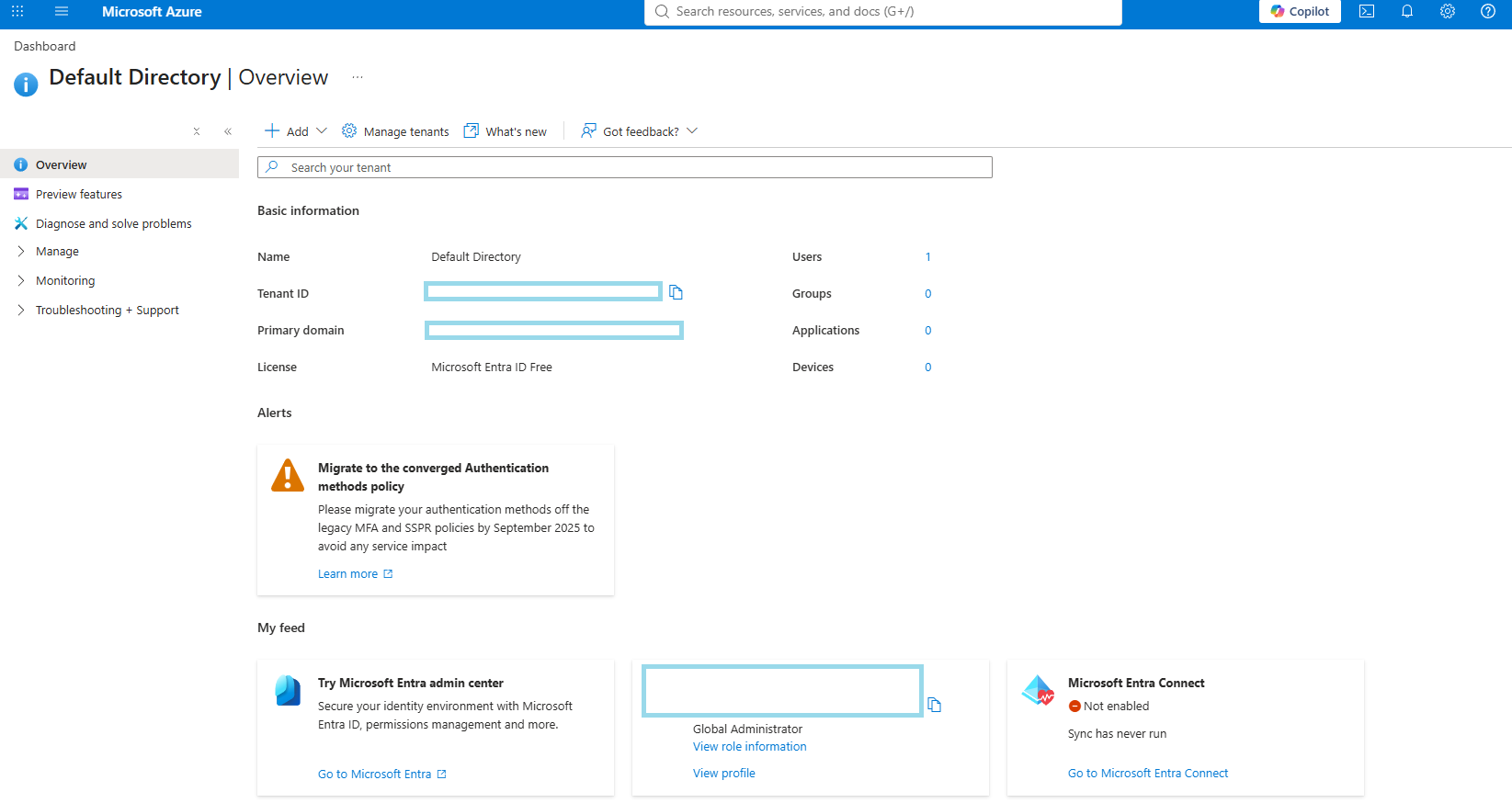Click the Dashboard breadcrumb link

coord(44,46)
